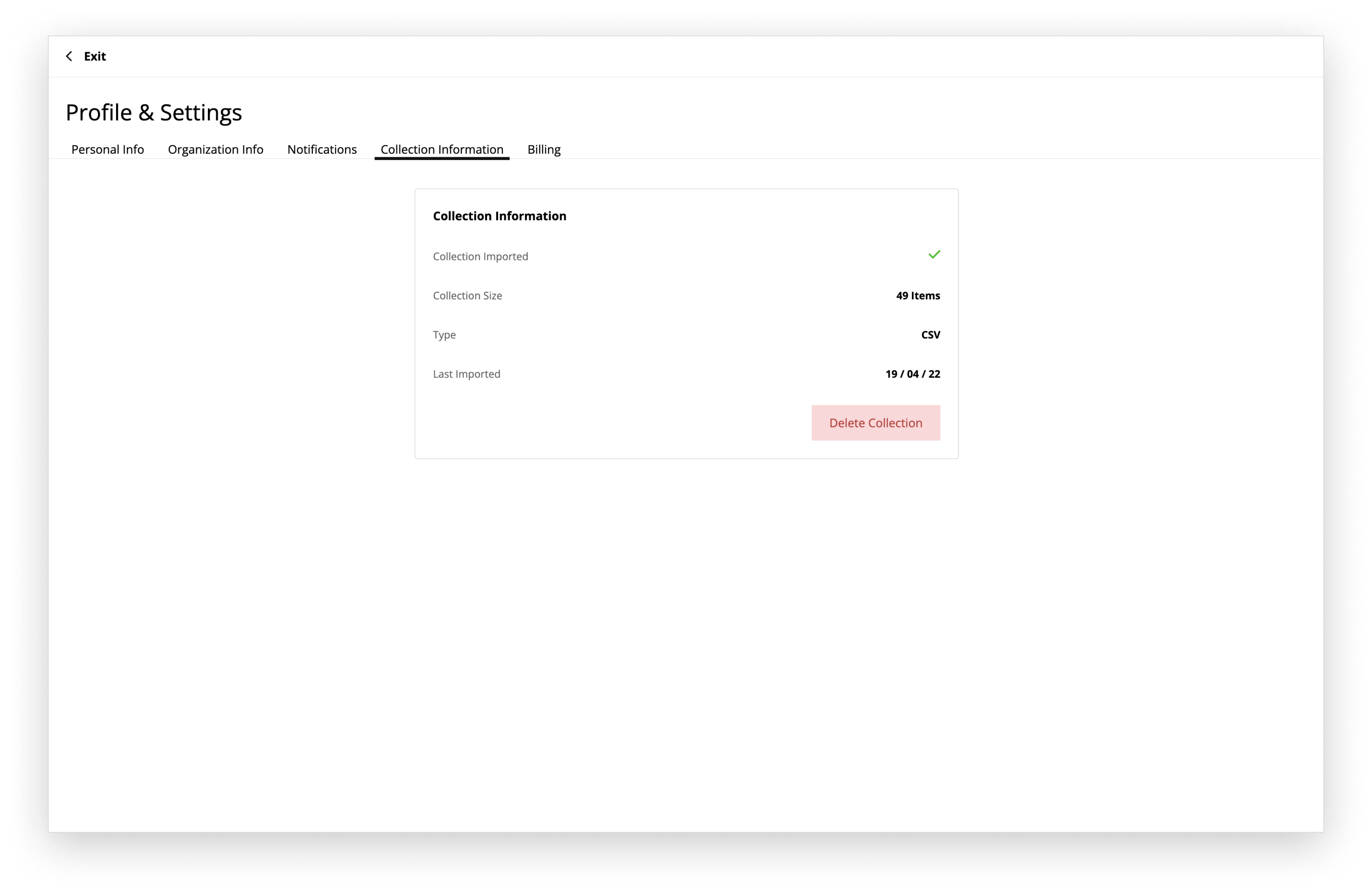This screenshot has height=893, width=1372.
Task: Select the CSV type value
Action: (x=931, y=335)
